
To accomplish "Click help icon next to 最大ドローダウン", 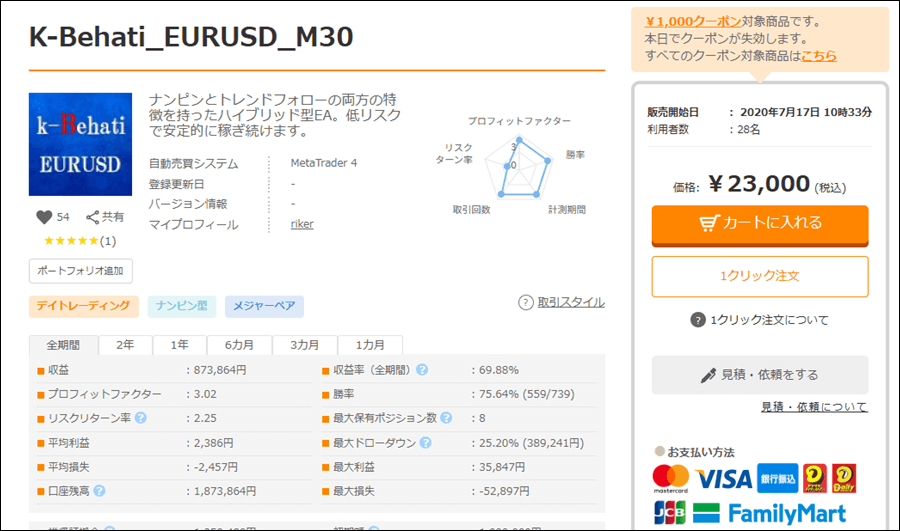I will click(425, 442).
